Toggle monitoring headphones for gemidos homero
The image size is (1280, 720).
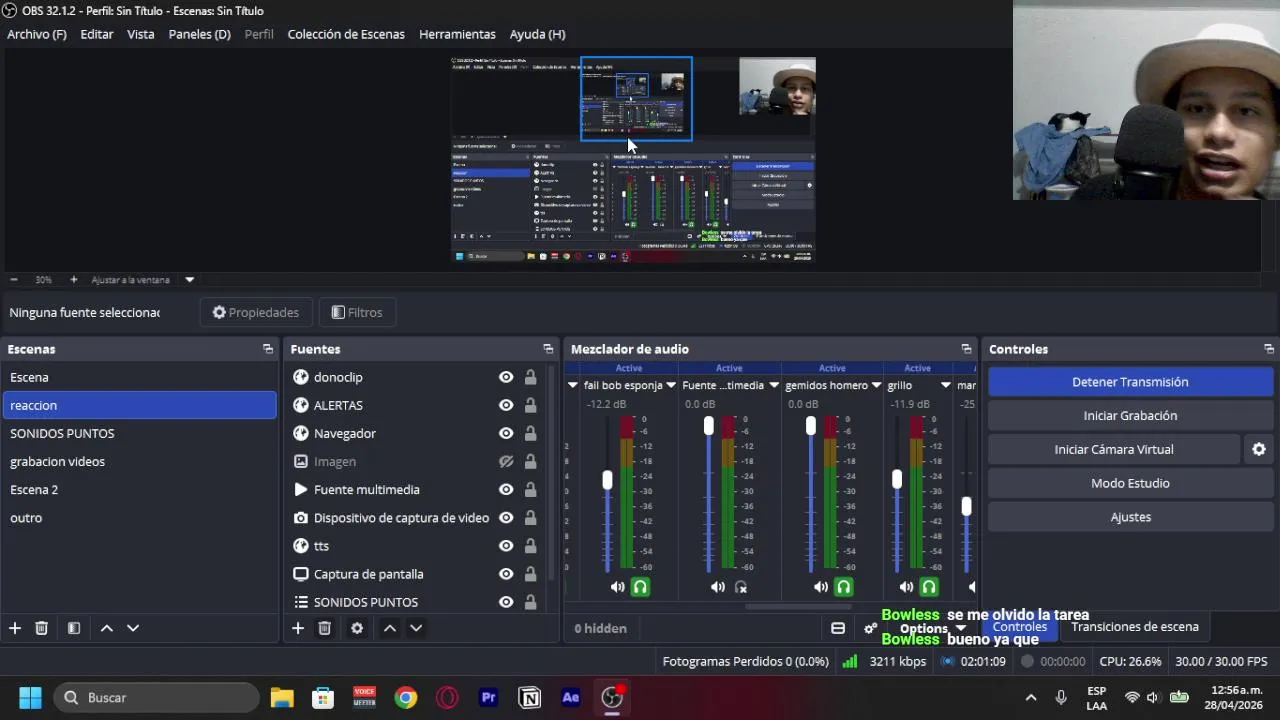tap(844, 587)
